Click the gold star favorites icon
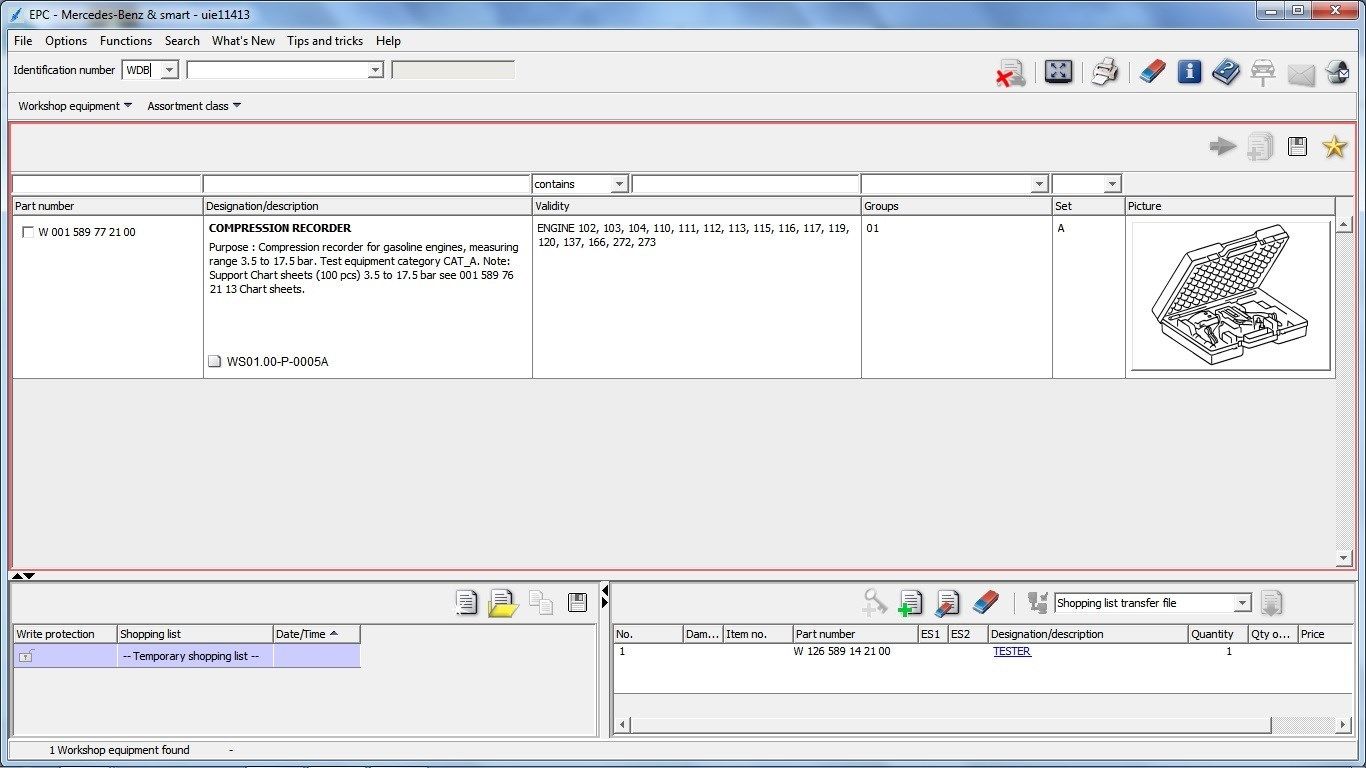The width and height of the screenshot is (1366, 768). (x=1334, y=147)
